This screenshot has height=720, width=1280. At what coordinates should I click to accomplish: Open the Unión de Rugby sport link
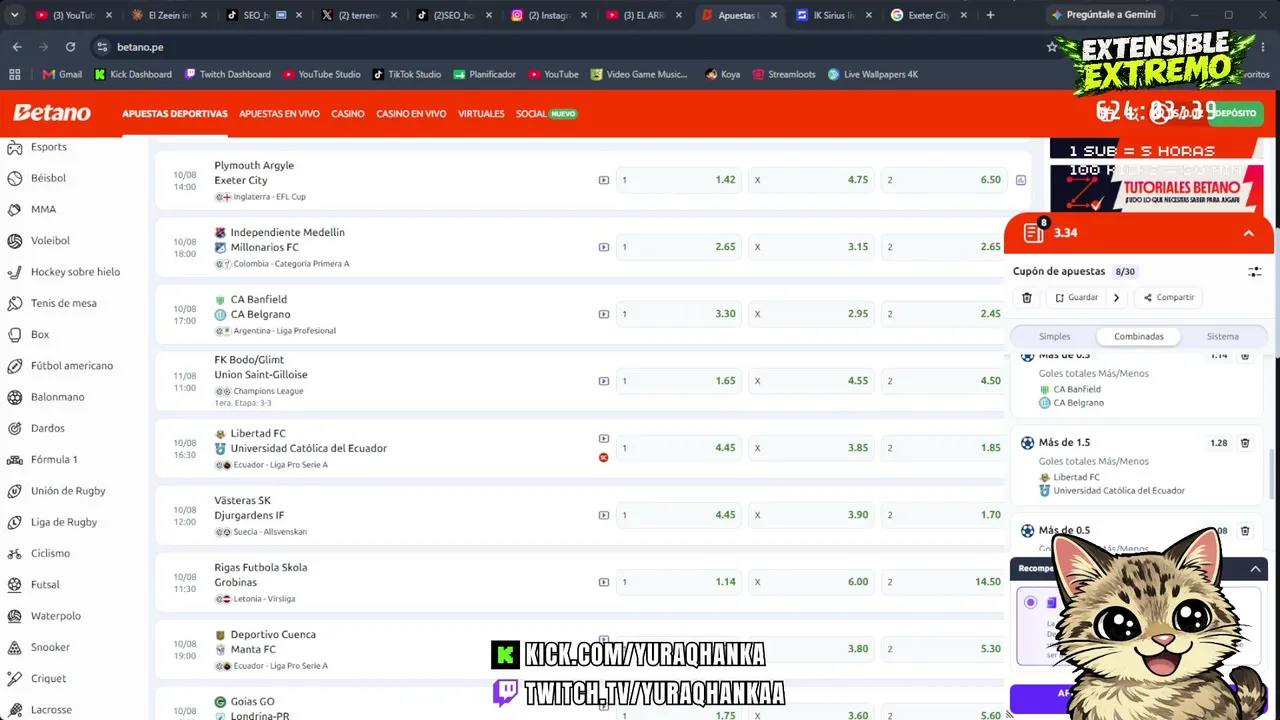pyautogui.click(x=68, y=491)
